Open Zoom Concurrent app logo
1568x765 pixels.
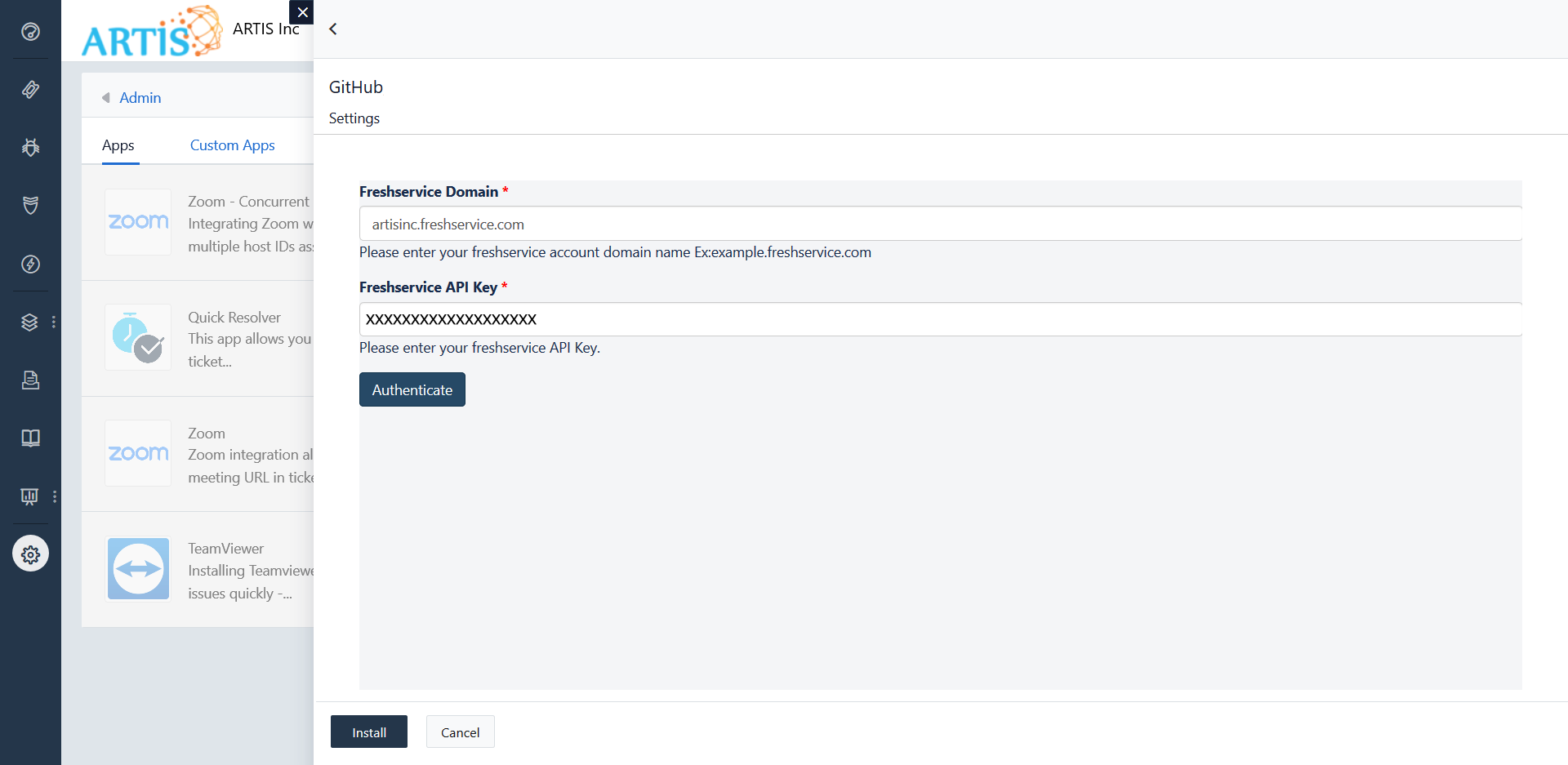138,222
